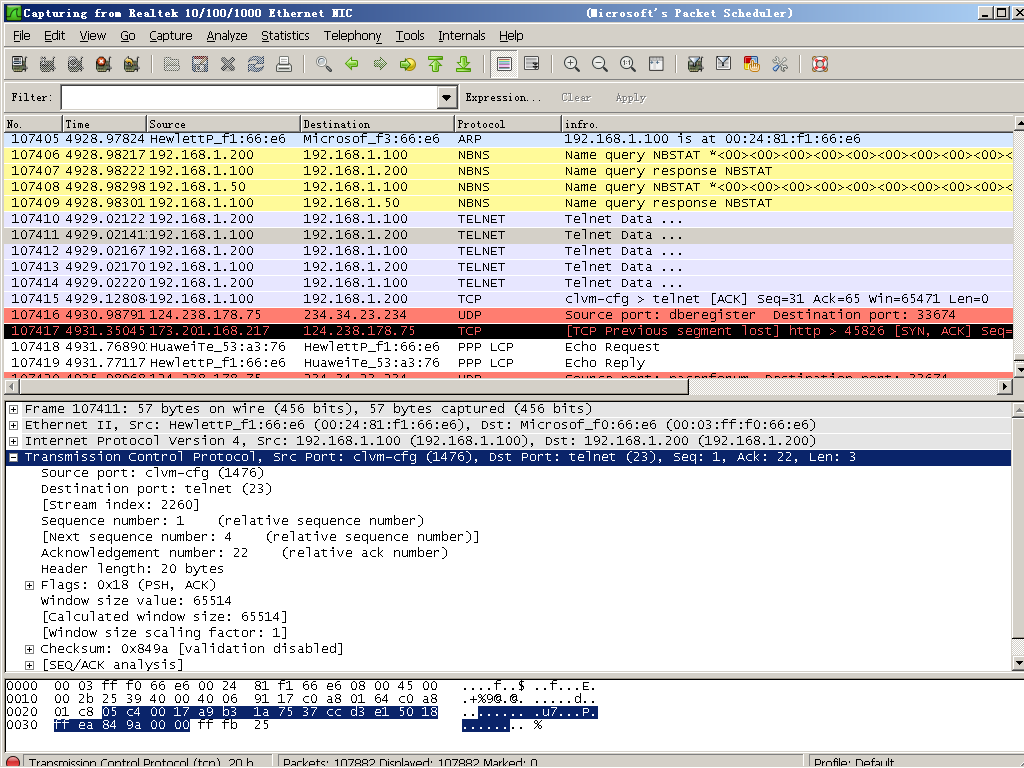This screenshot has height=768, width=1024.
Task: Show capture options via toolbar icon
Action: pyautogui.click(x=47, y=64)
